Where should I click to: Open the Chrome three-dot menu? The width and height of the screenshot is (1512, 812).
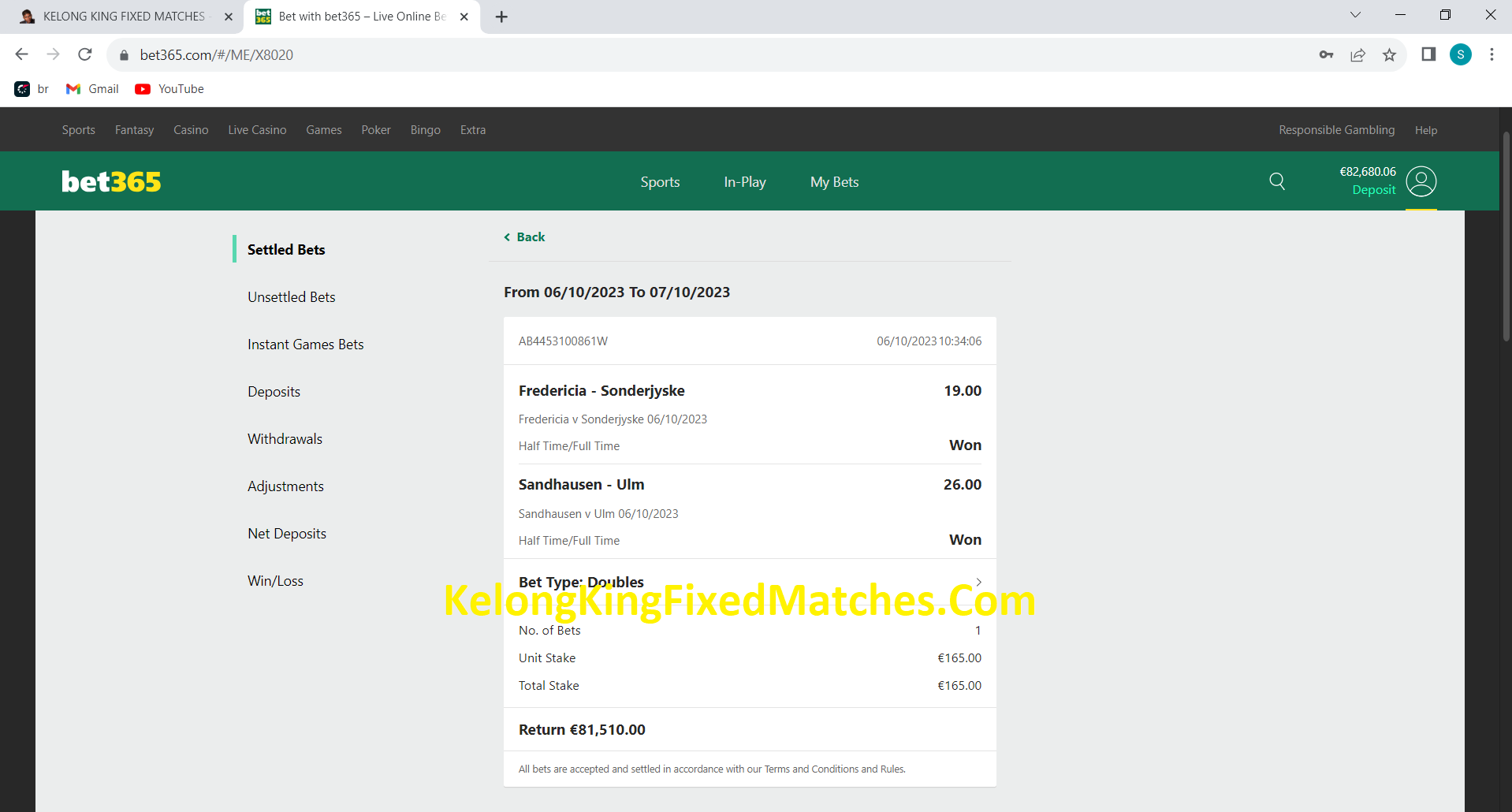click(1492, 54)
